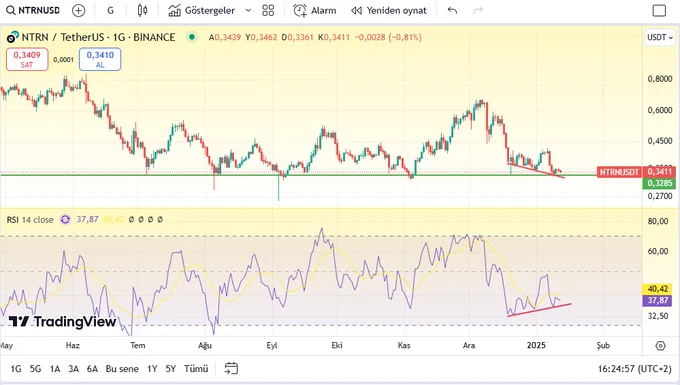Viewport: 680px width, 385px height.
Task: Select 1A time range
Action: coord(55,369)
